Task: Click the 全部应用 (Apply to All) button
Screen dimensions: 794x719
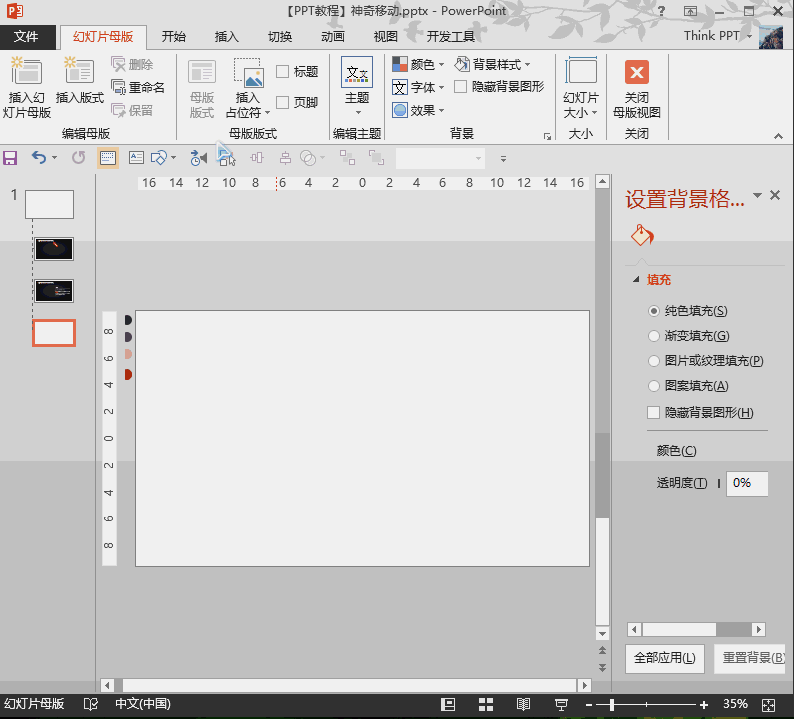Action: 665,658
